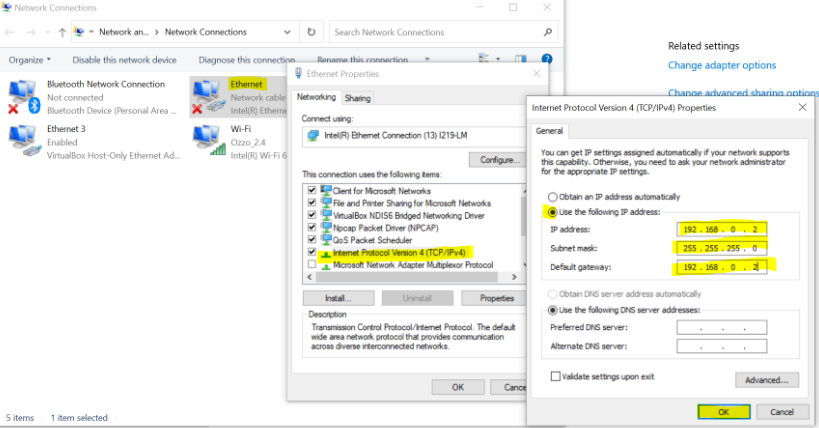
Task: Click File and Printer Sharing item icon
Action: tap(326, 203)
